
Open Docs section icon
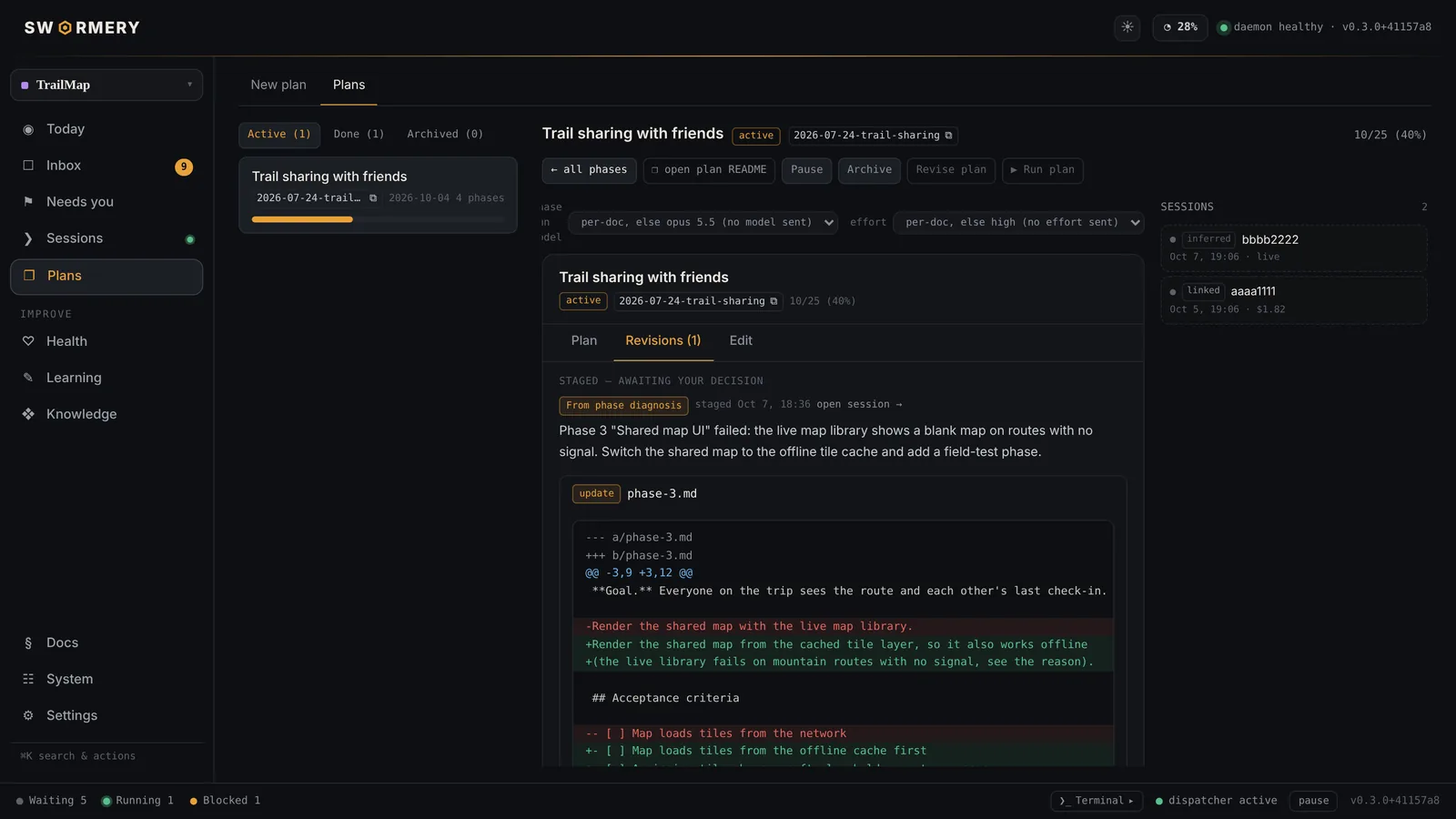(28, 642)
